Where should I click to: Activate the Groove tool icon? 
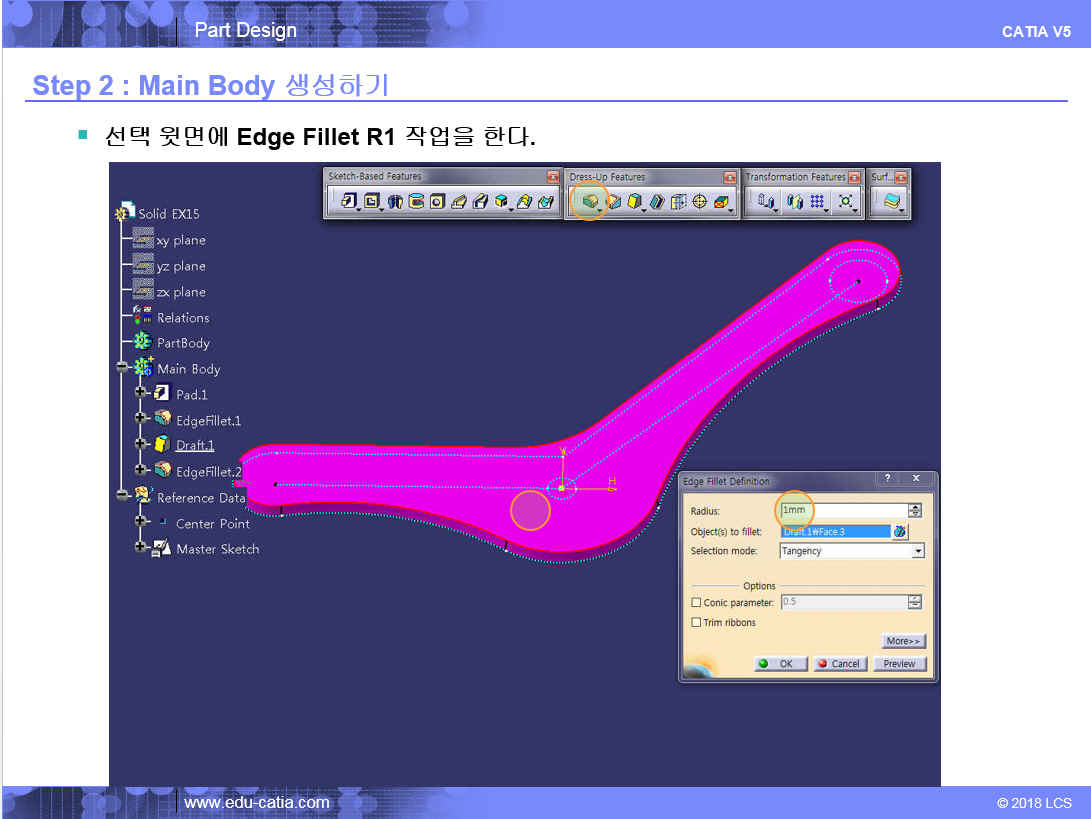point(416,202)
